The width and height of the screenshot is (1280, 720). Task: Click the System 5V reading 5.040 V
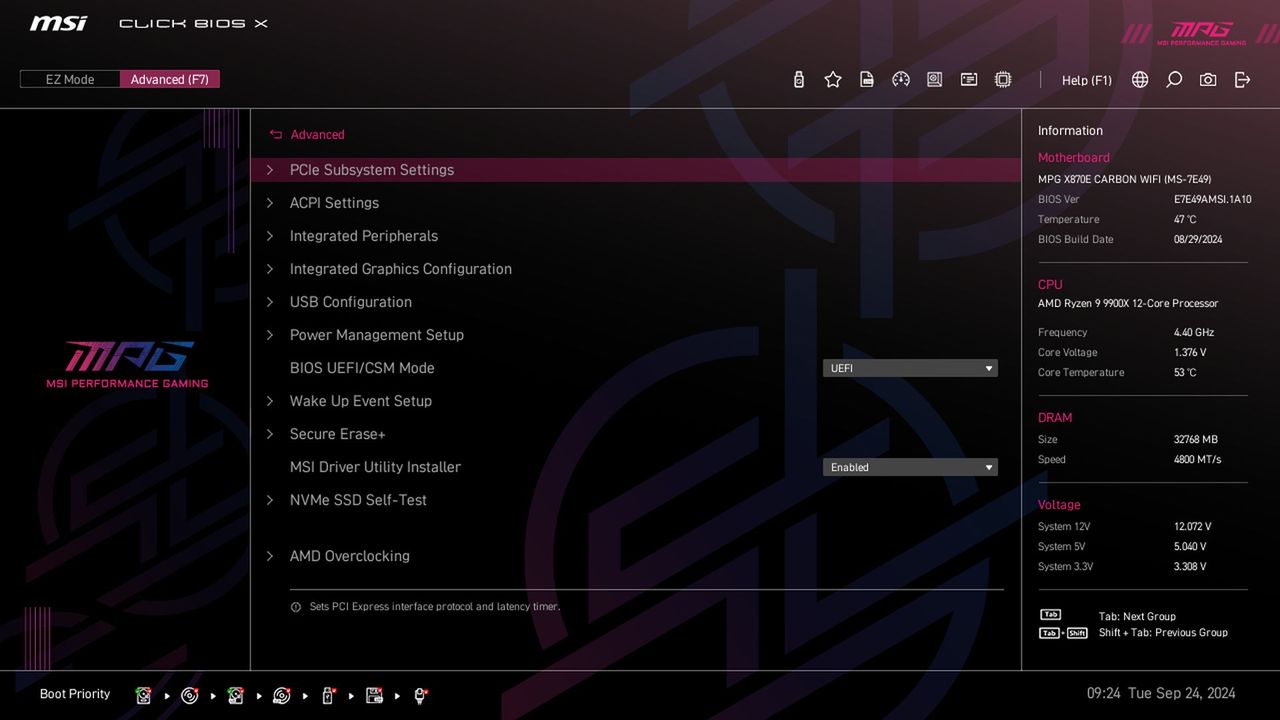point(1190,546)
